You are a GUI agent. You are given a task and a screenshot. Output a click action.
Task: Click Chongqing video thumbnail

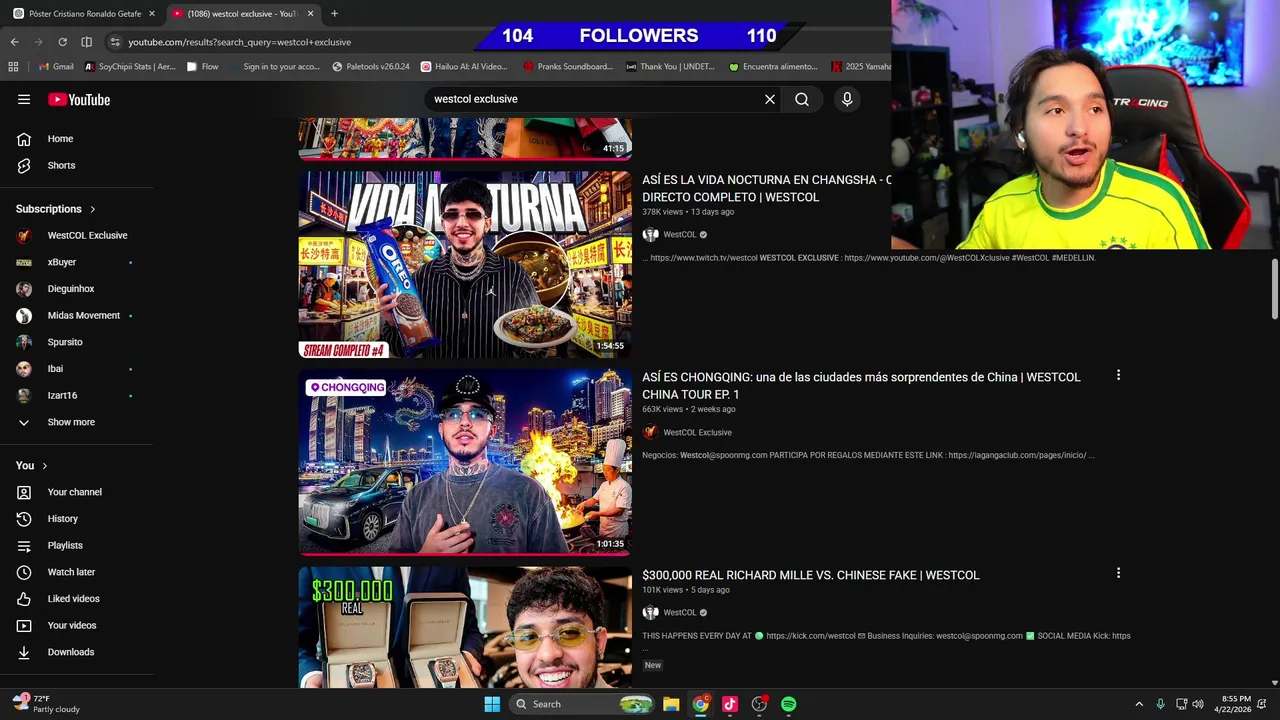(x=465, y=461)
